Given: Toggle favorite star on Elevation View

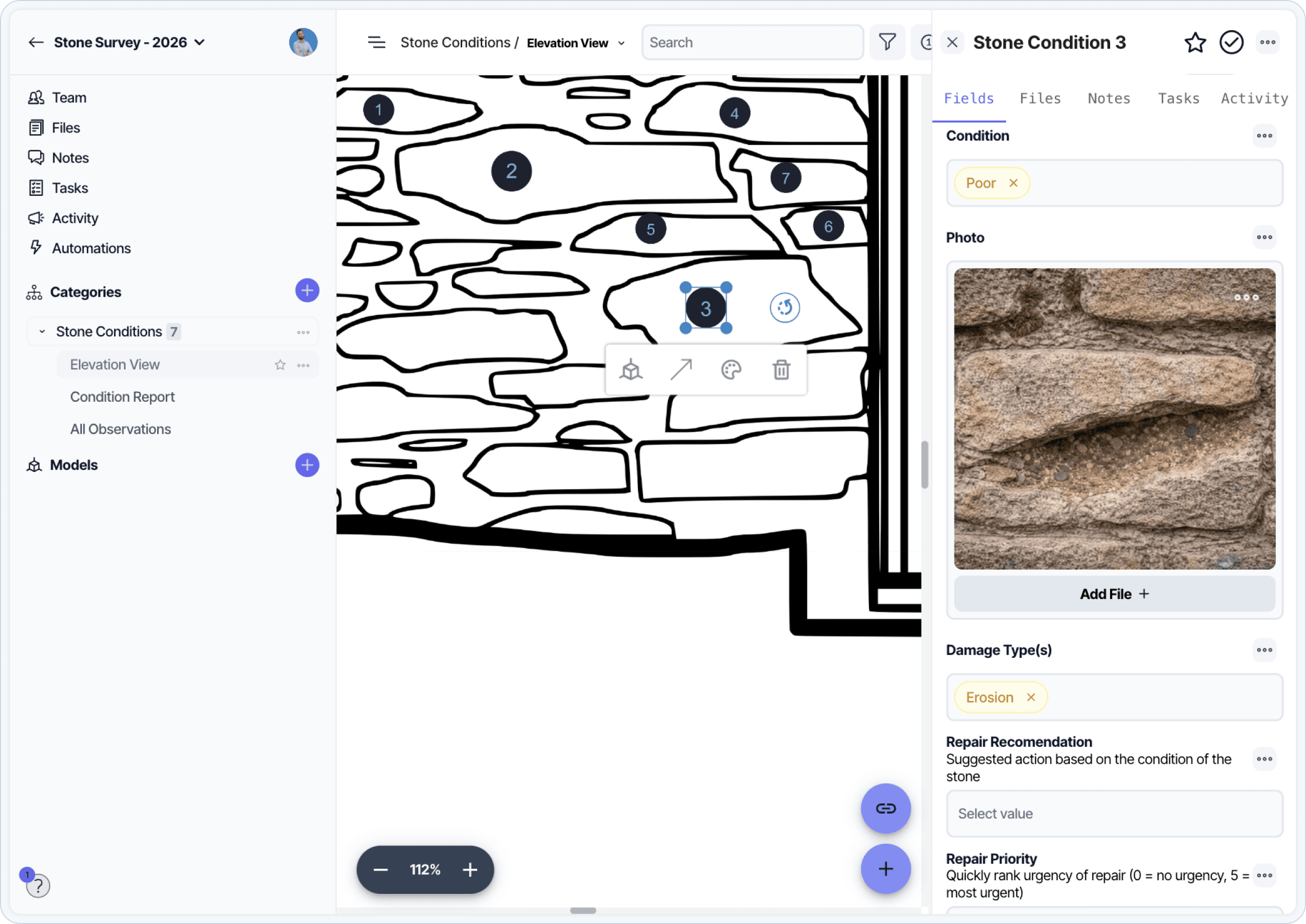Looking at the screenshot, I should [280, 365].
